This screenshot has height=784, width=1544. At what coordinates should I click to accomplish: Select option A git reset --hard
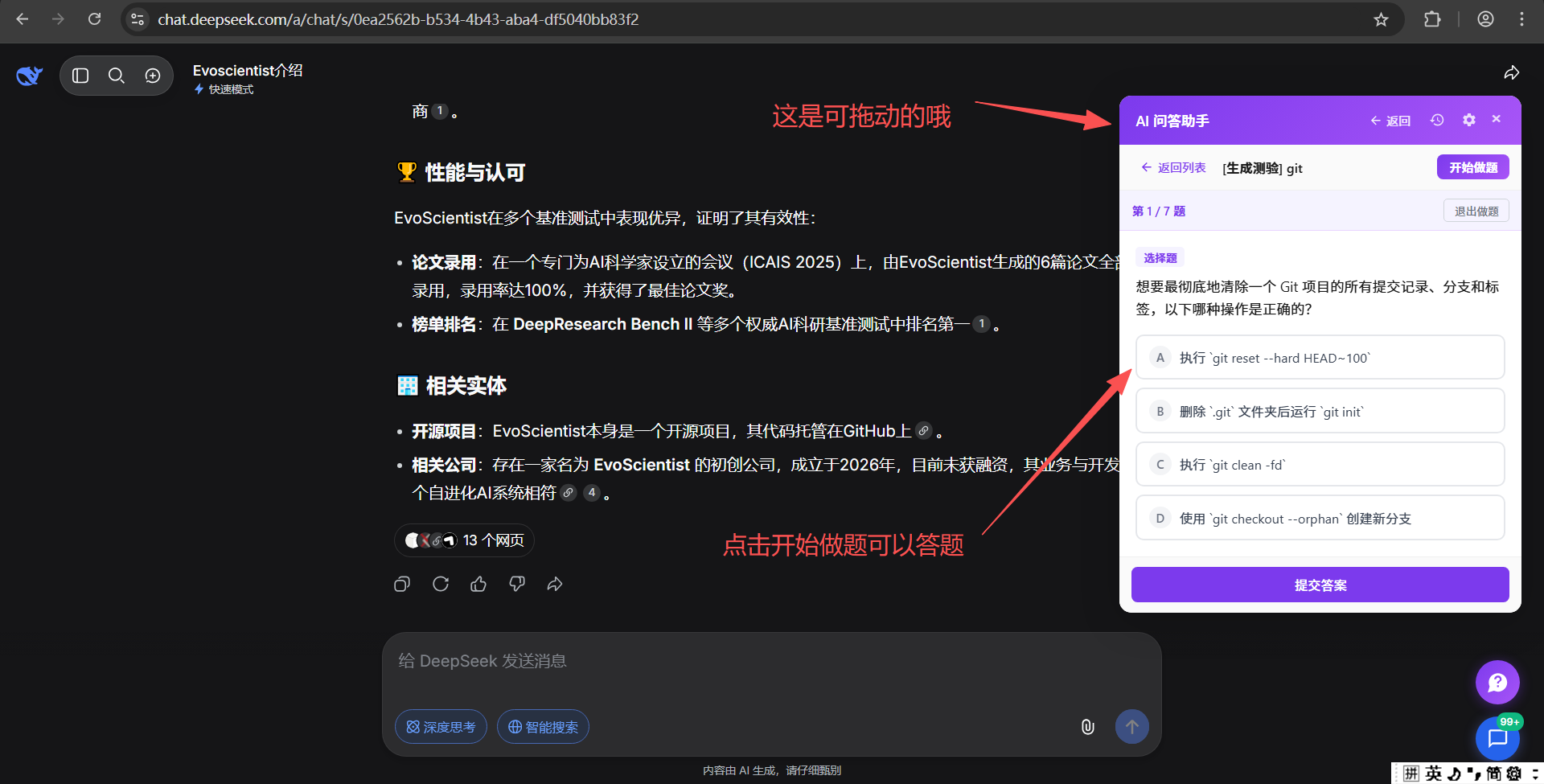coord(1320,358)
